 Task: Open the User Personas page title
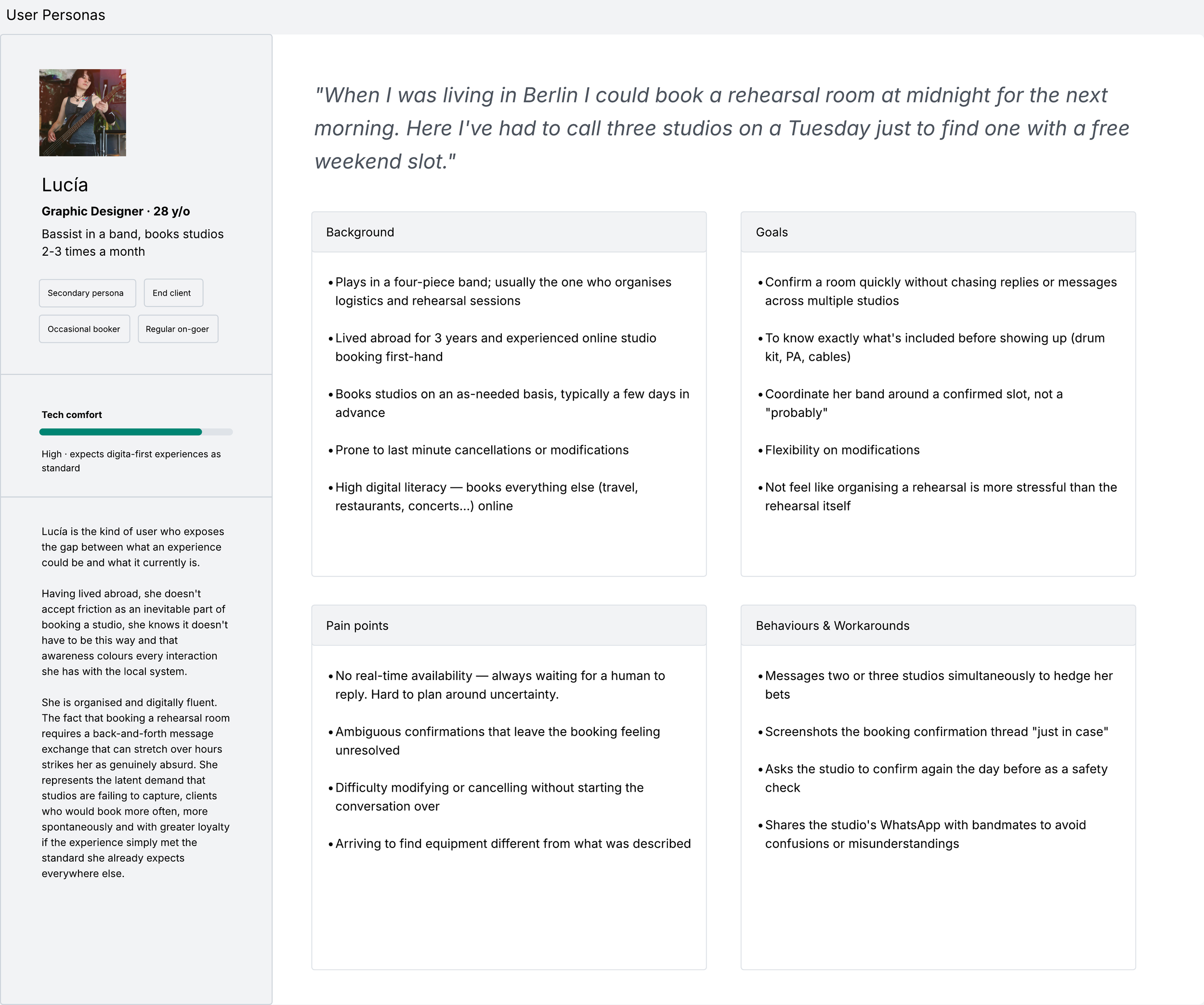(55, 15)
